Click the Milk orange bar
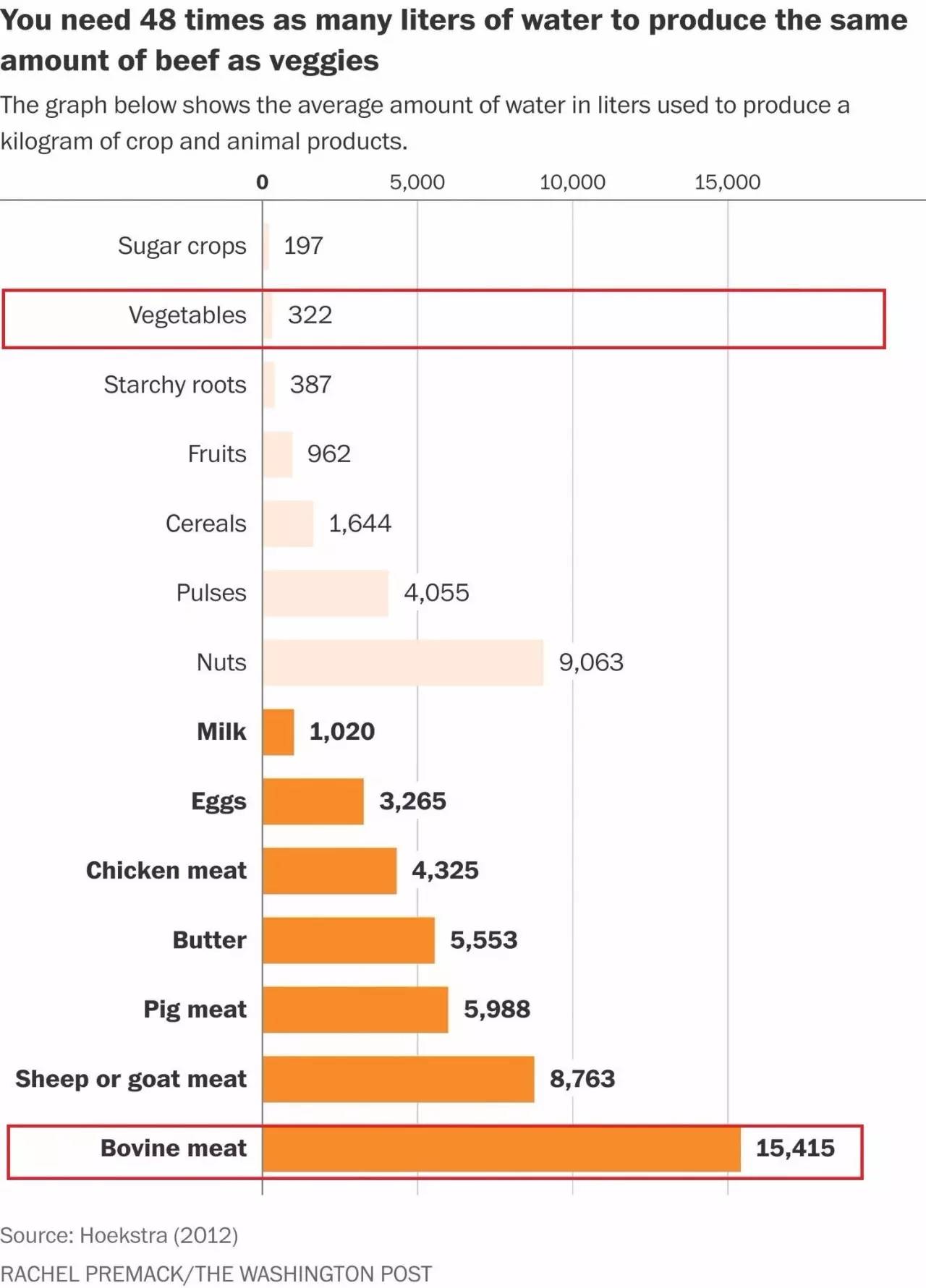The image size is (926, 1288). [279, 732]
